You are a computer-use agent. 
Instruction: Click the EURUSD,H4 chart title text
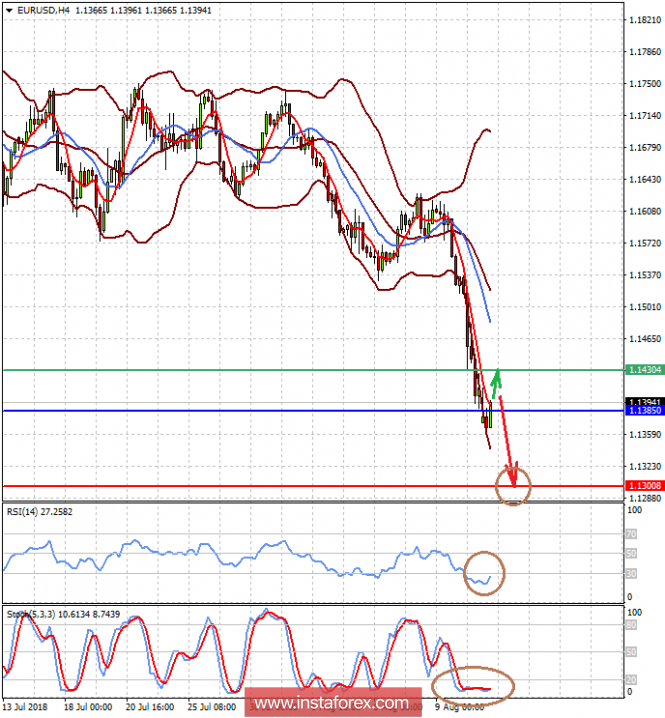44,10
